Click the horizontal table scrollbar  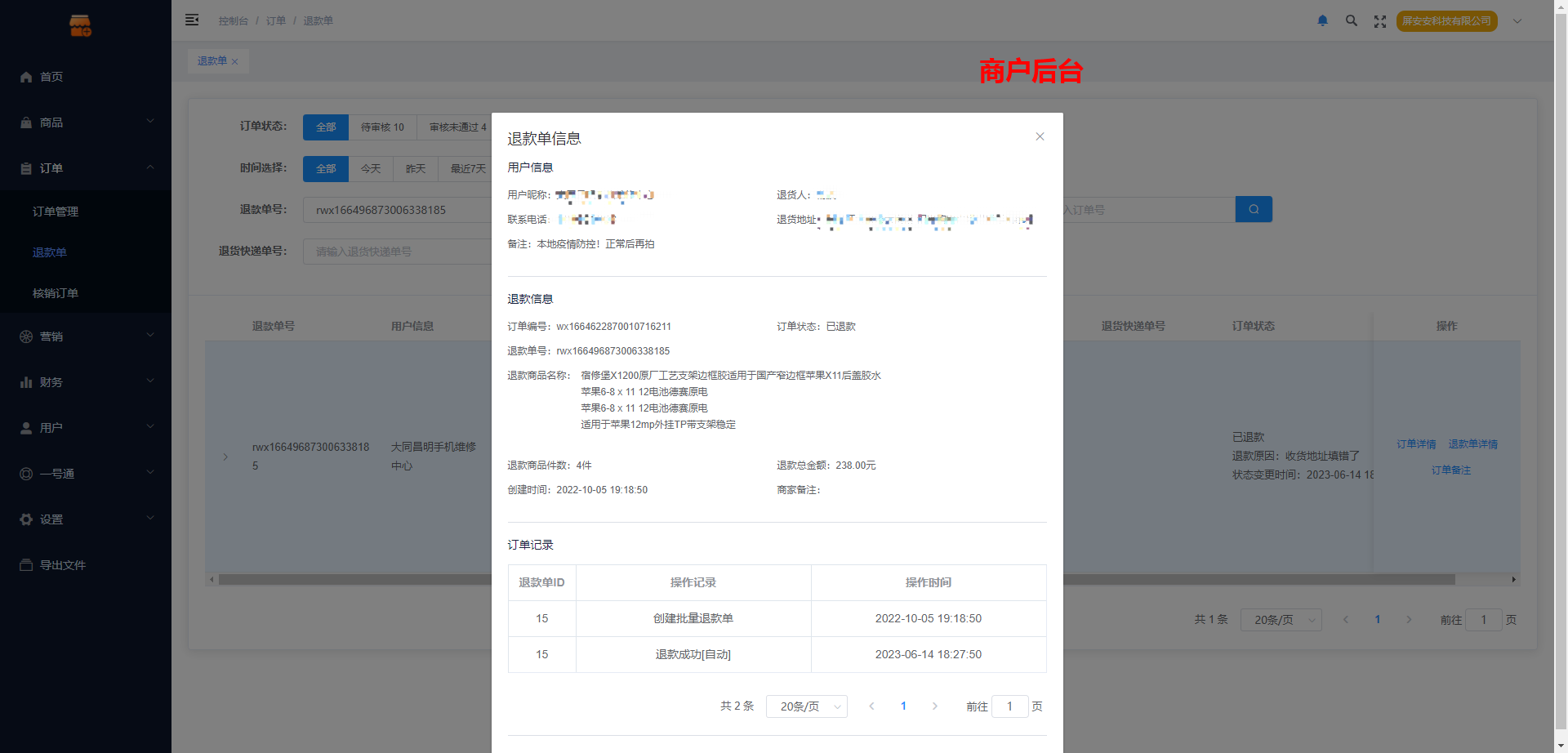(x=836, y=580)
